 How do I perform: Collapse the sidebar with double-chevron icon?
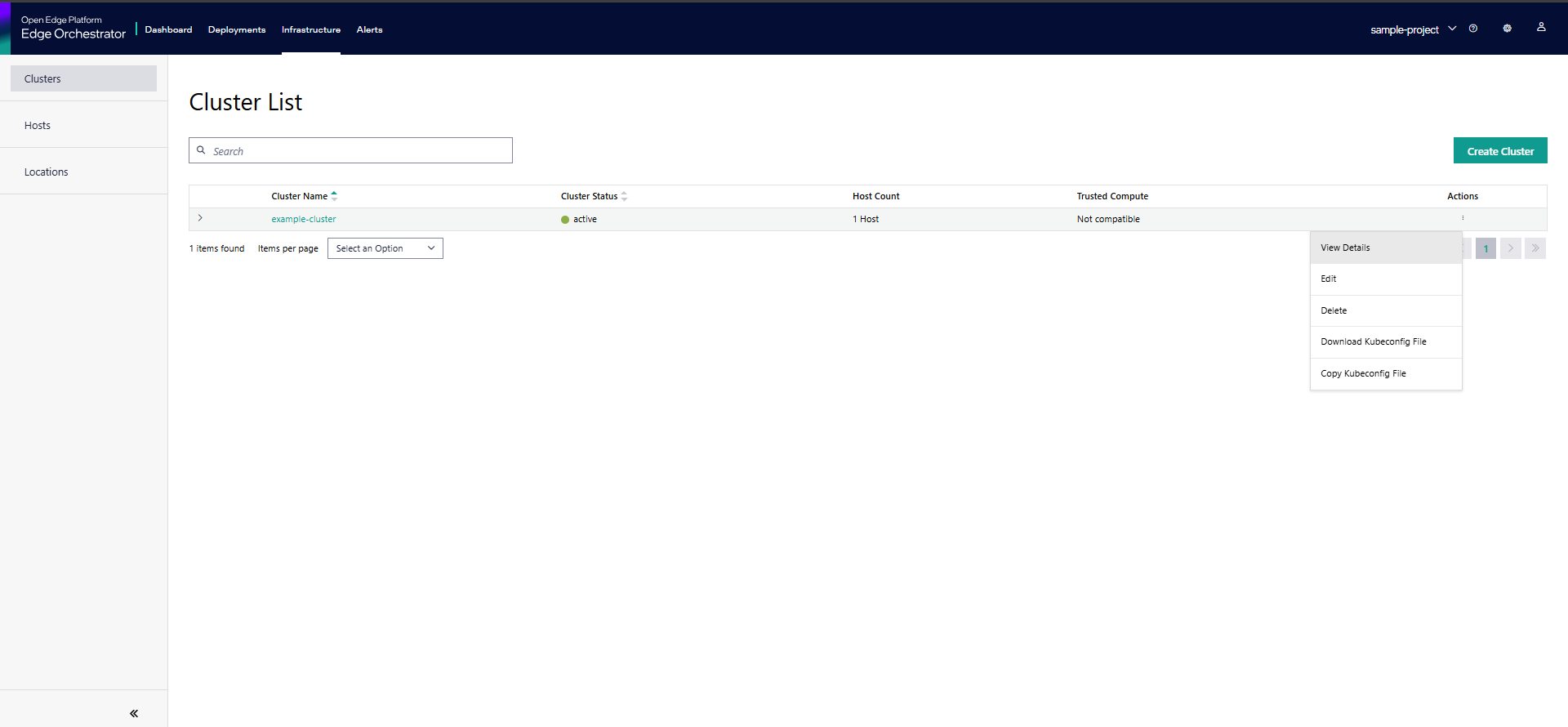click(134, 713)
